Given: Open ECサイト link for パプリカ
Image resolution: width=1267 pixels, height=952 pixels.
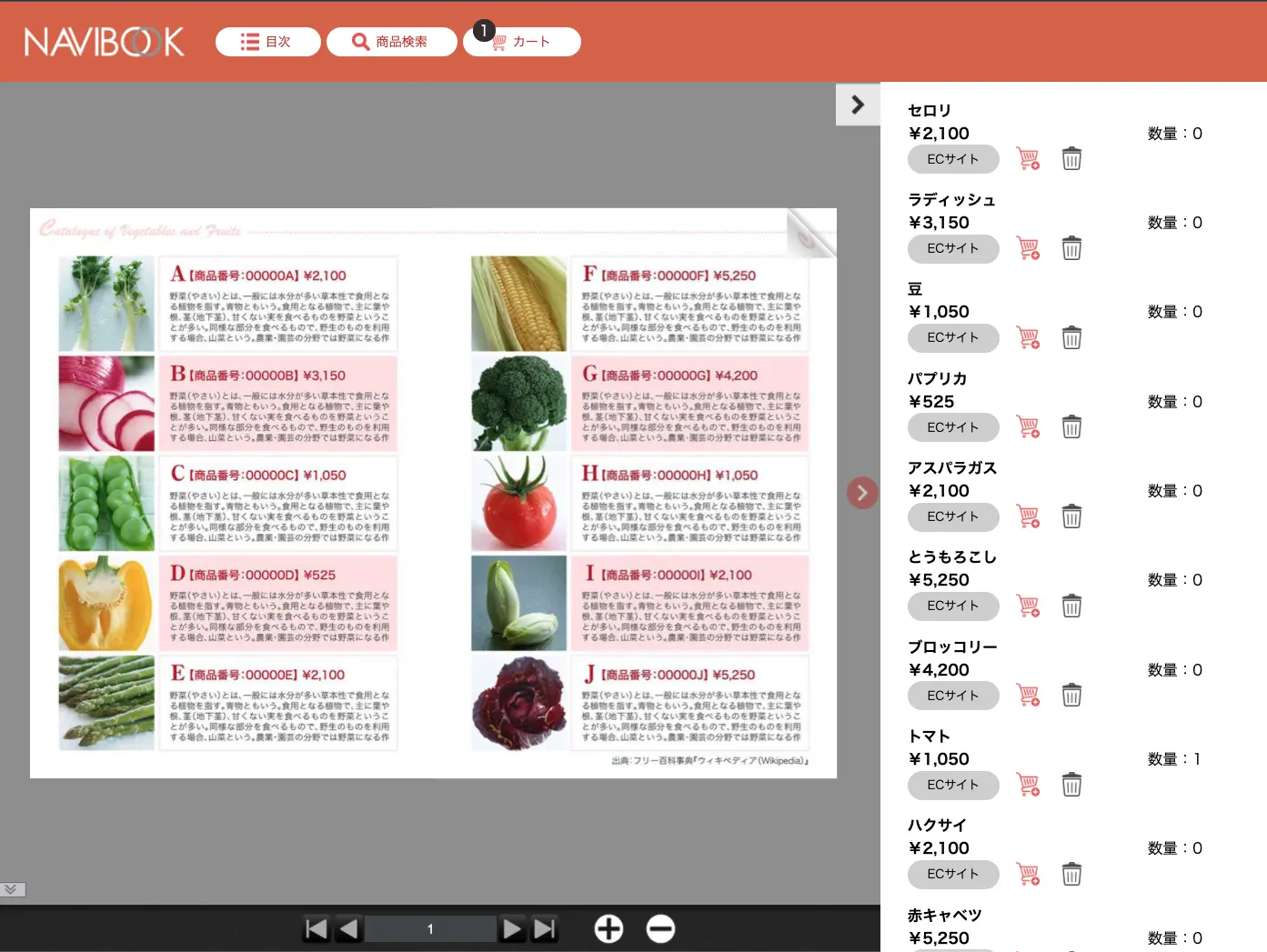Looking at the screenshot, I should pyautogui.click(x=952, y=427).
